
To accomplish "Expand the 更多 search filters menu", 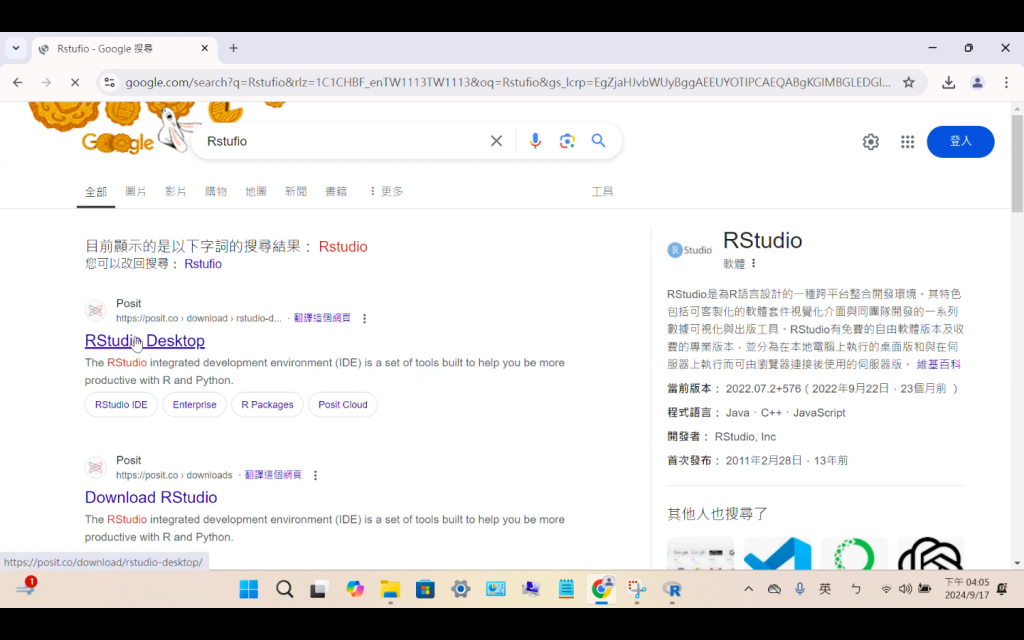I will pos(386,191).
